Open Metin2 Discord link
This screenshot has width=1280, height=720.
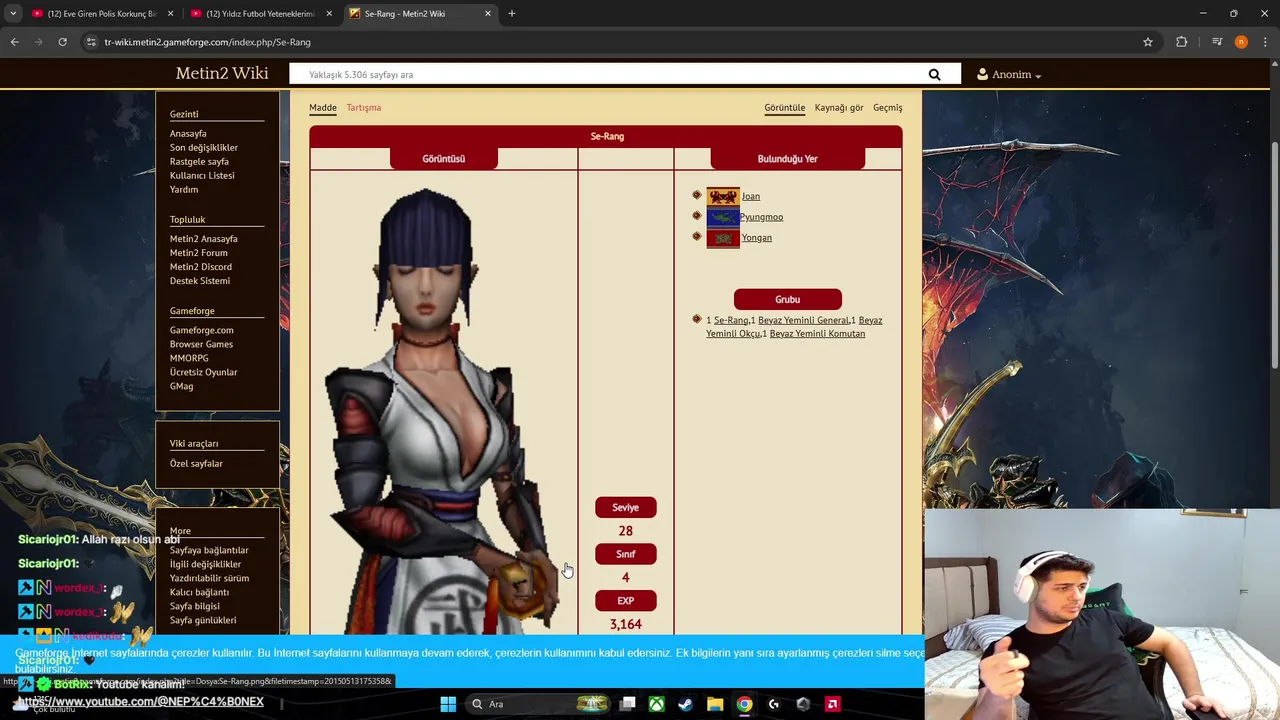point(201,266)
